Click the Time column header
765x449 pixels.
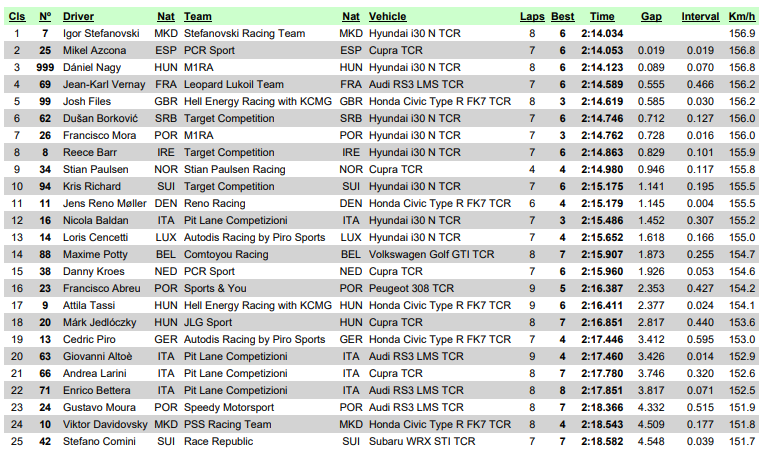click(602, 17)
